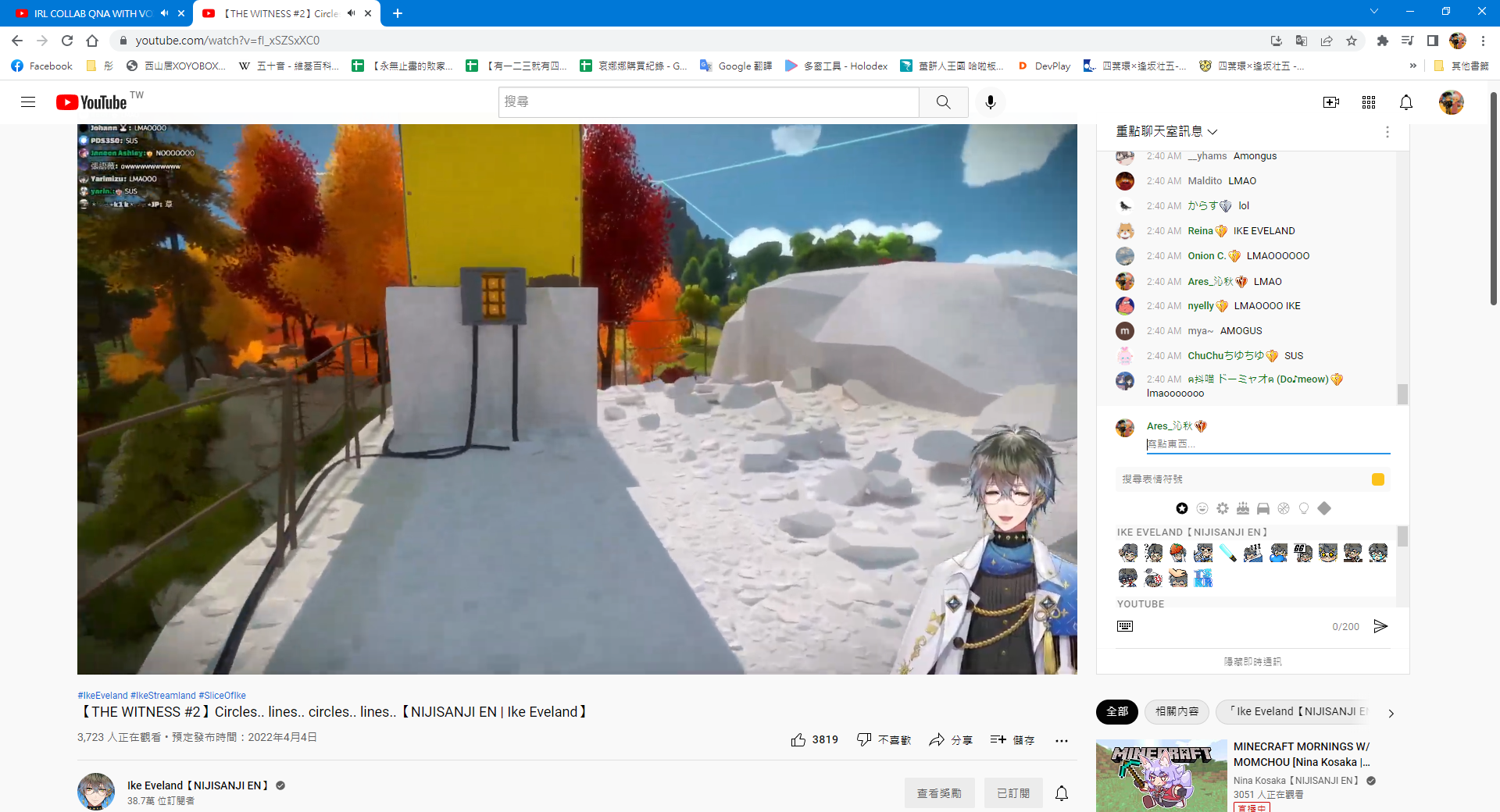Open Ike Eveland channel name link

tap(198, 785)
